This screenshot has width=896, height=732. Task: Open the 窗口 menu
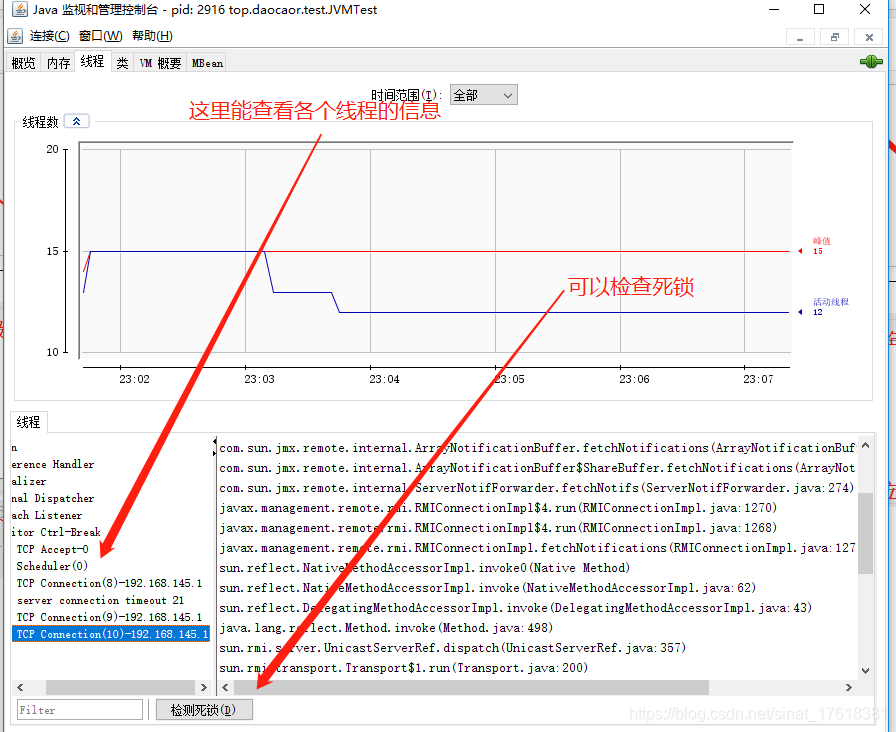pyautogui.click(x=101, y=36)
